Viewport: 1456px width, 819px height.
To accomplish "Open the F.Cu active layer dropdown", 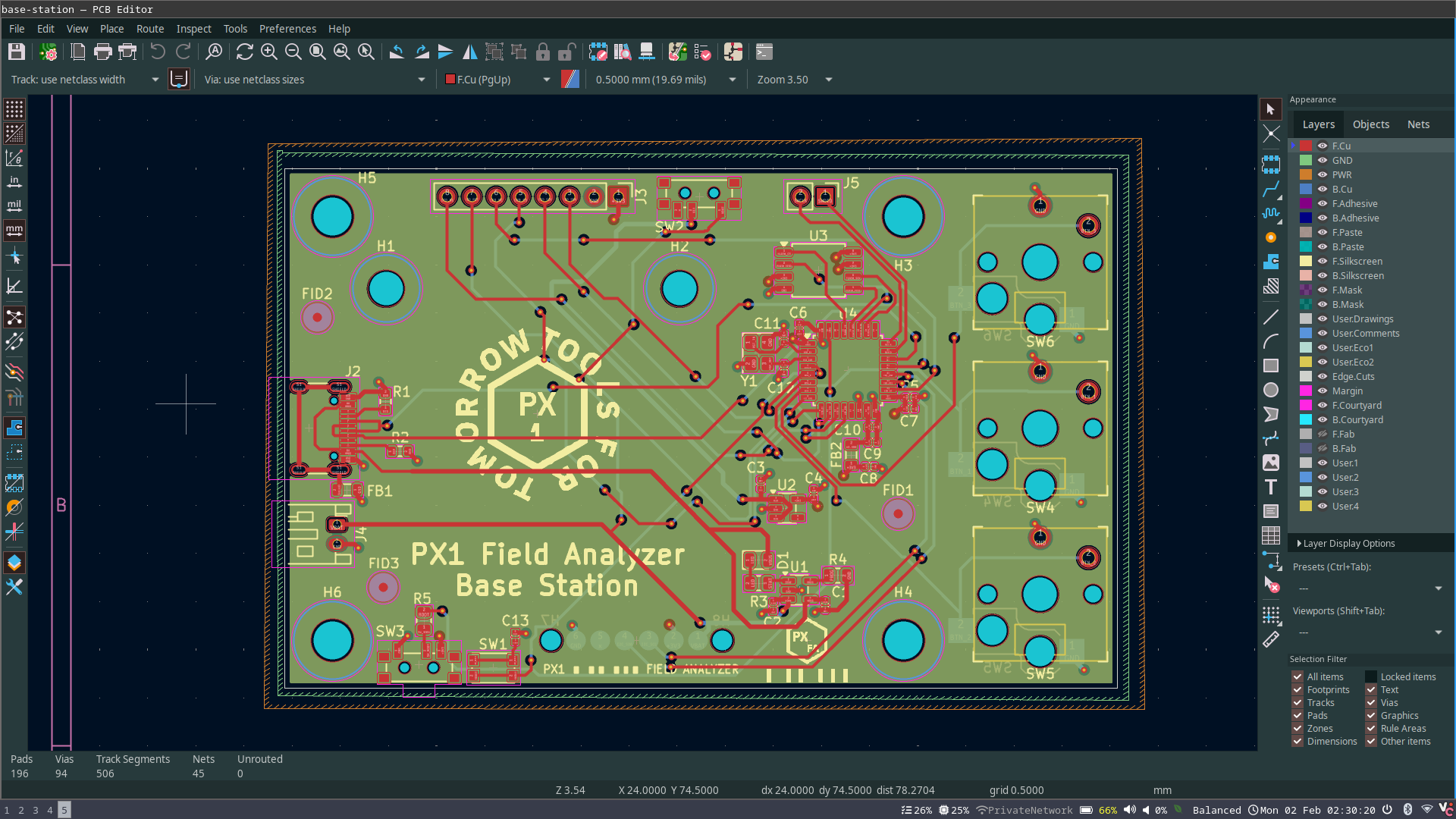I will pyautogui.click(x=546, y=80).
